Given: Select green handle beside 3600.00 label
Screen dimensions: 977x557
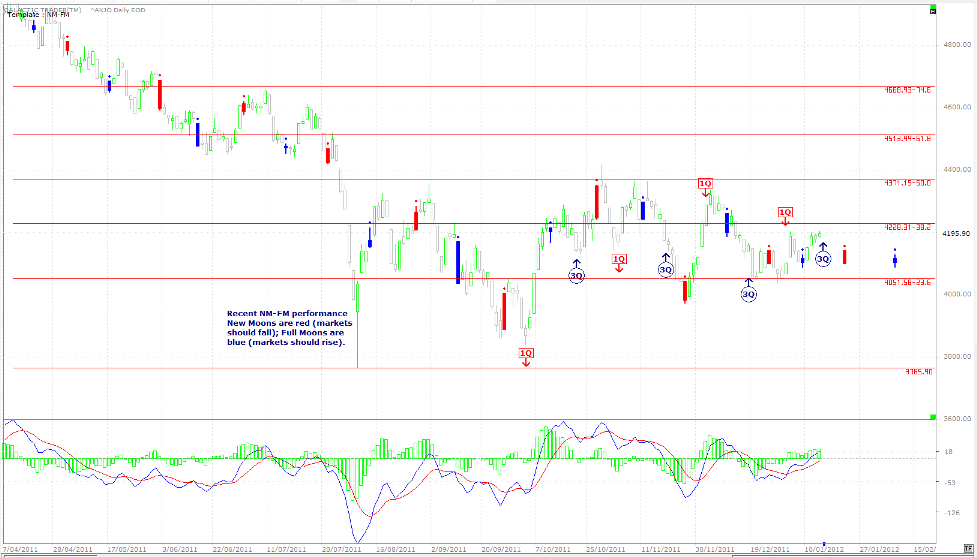Looking at the screenshot, I should click(933, 416).
